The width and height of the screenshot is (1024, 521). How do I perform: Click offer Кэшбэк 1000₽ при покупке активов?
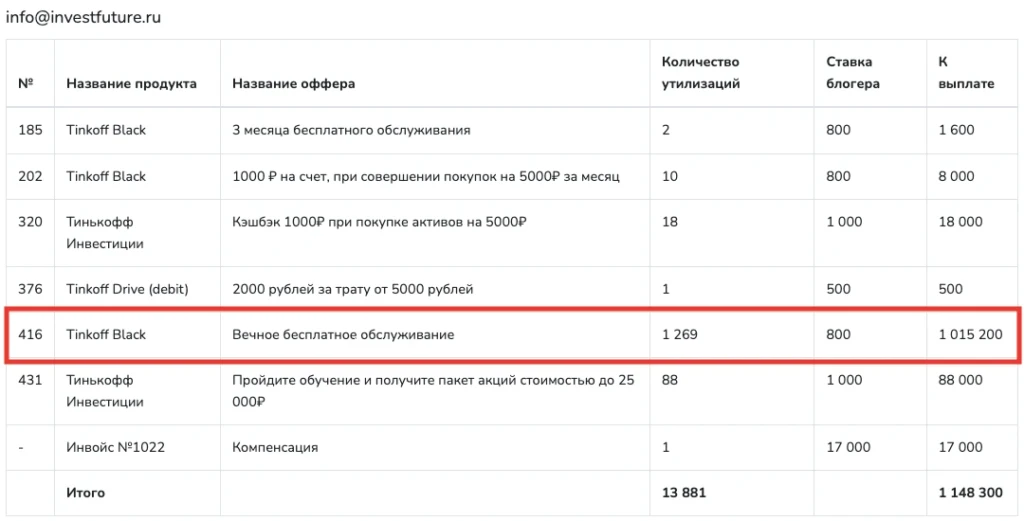[x=379, y=222]
